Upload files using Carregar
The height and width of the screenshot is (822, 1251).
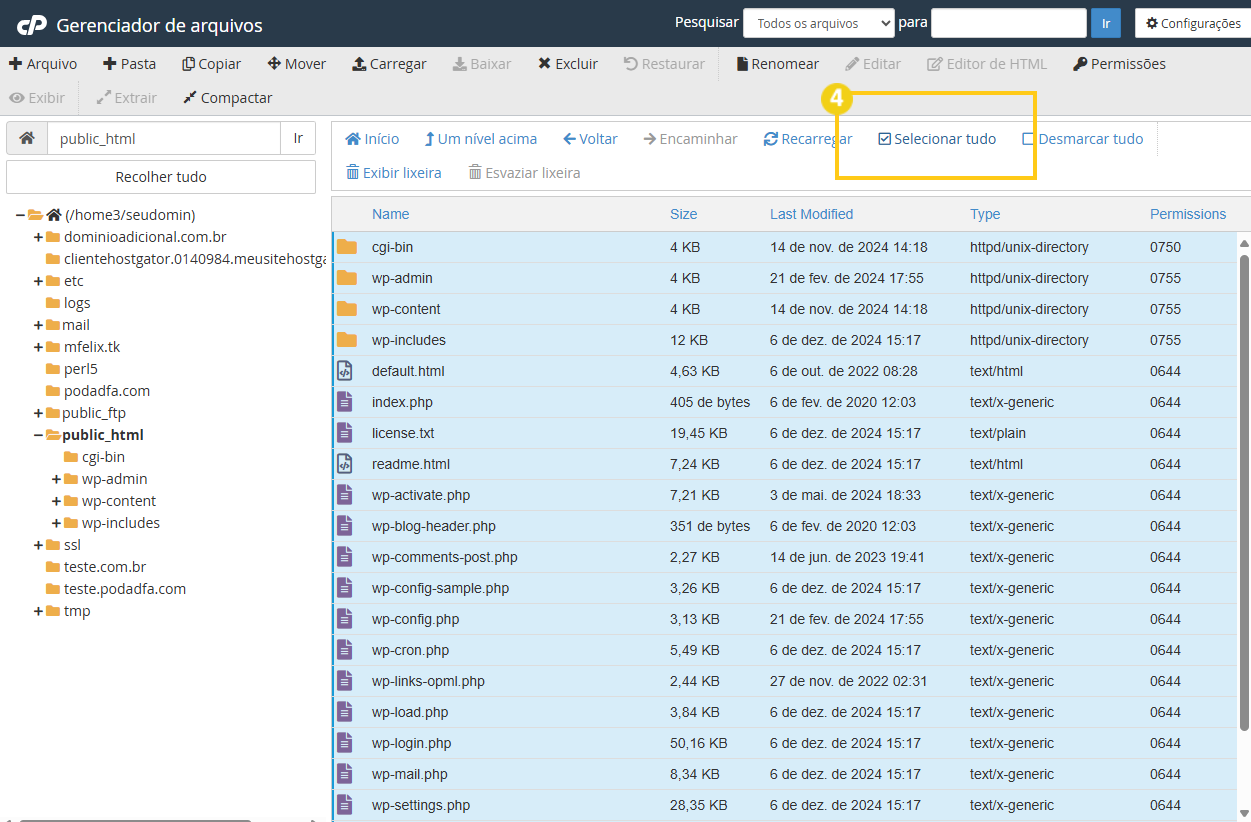389,64
